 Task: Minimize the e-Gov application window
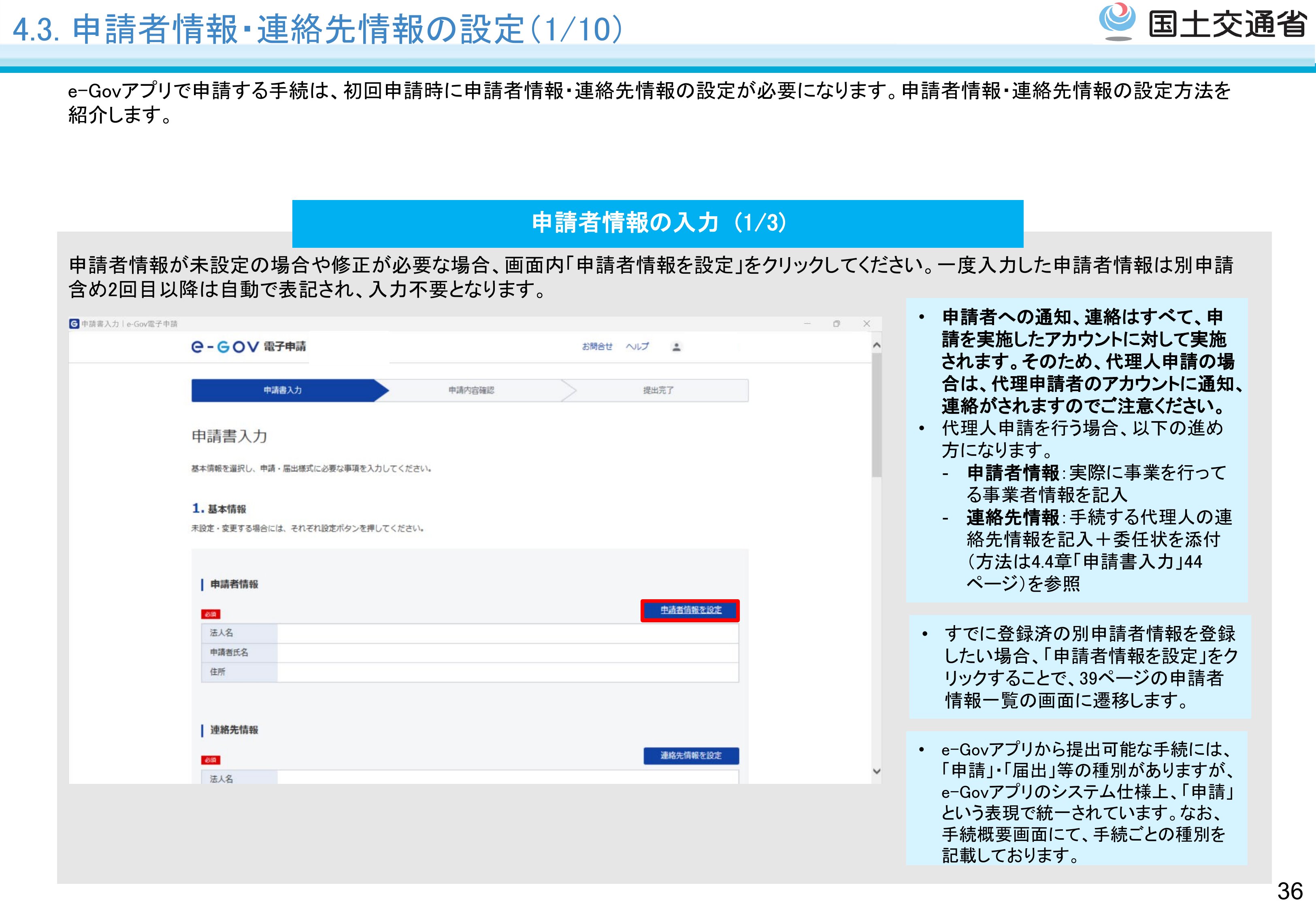coord(807,324)
